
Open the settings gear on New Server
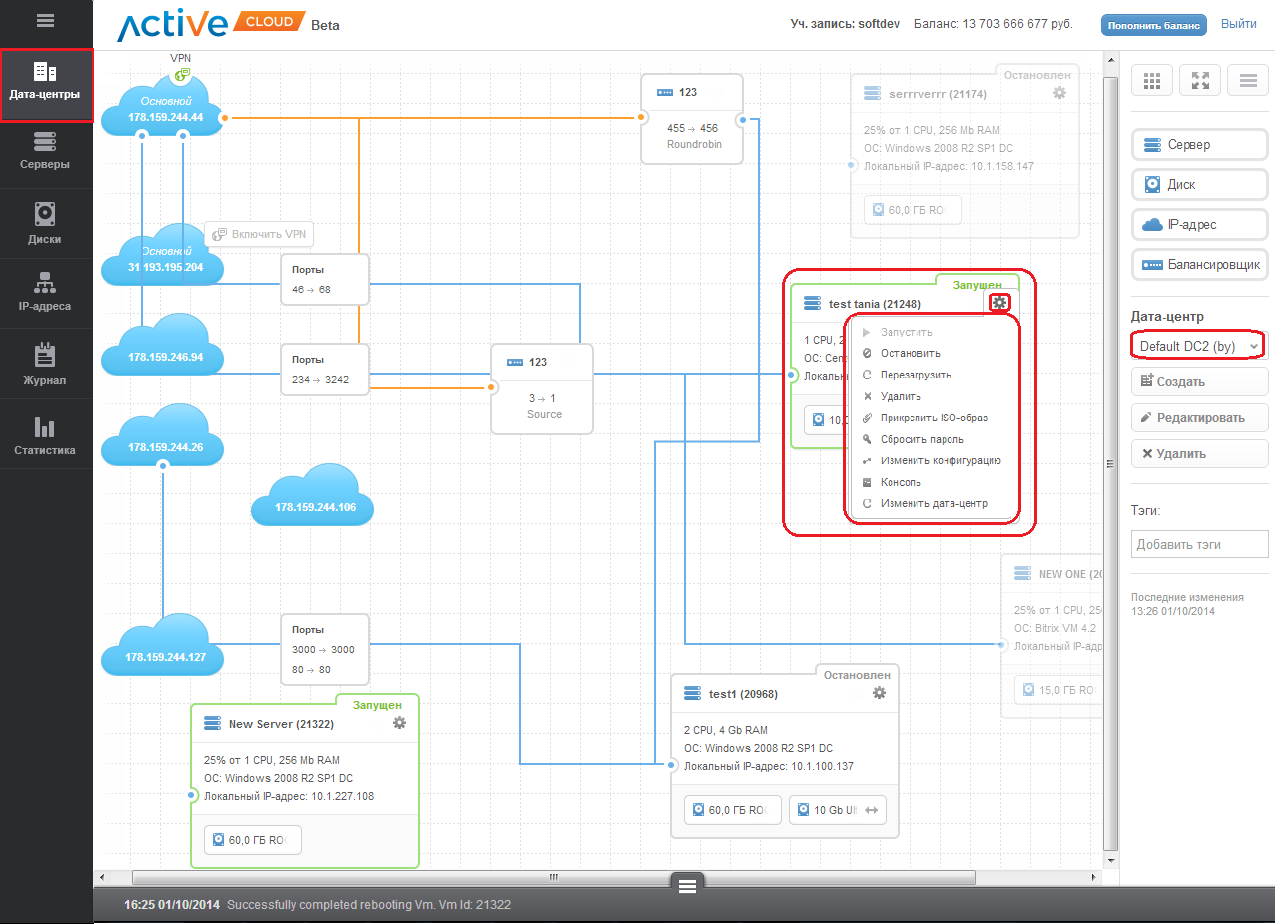[399, 723]
